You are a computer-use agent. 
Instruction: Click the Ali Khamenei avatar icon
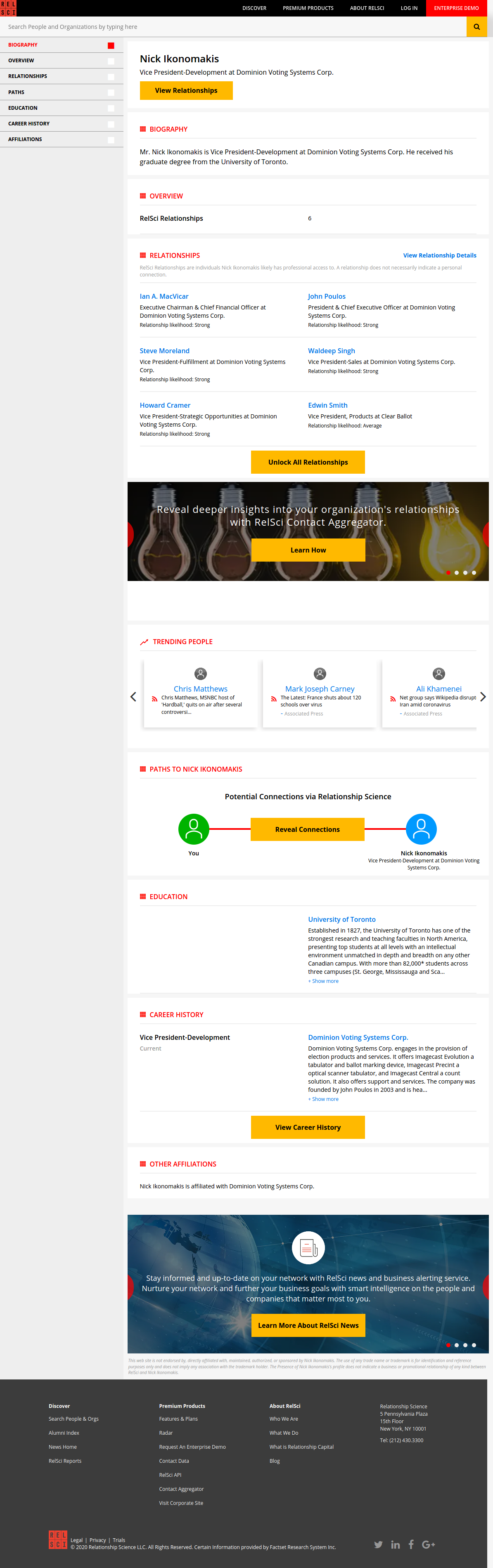tap(439, 674)
